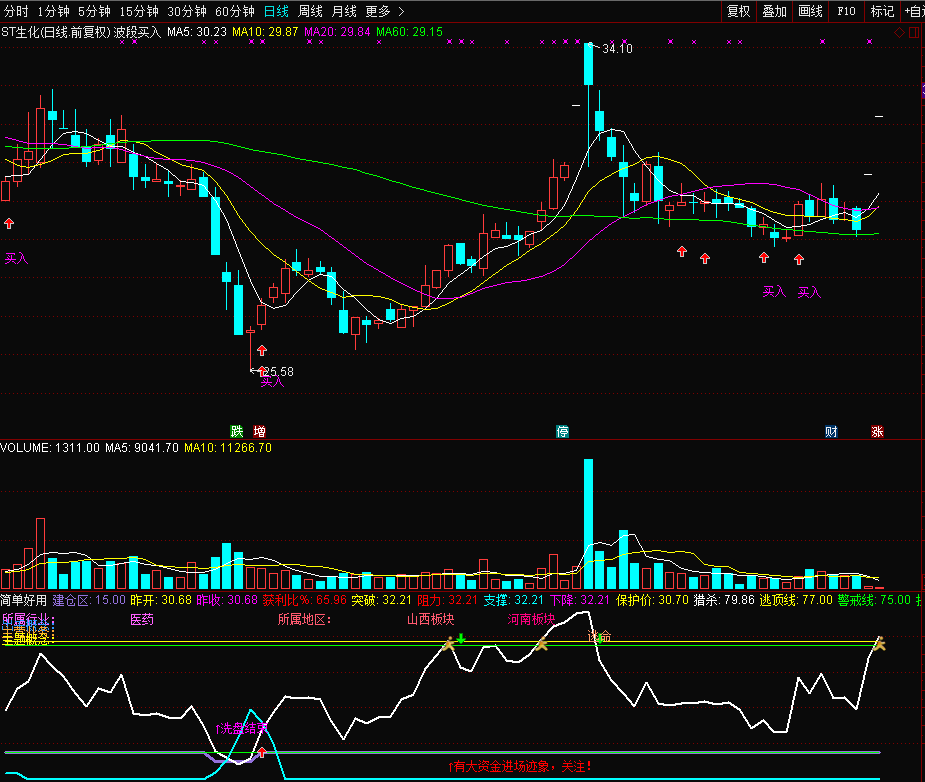Click the 医药 industry label
The height and width of the screenshot is (782, 925).
tap(142, 619)
